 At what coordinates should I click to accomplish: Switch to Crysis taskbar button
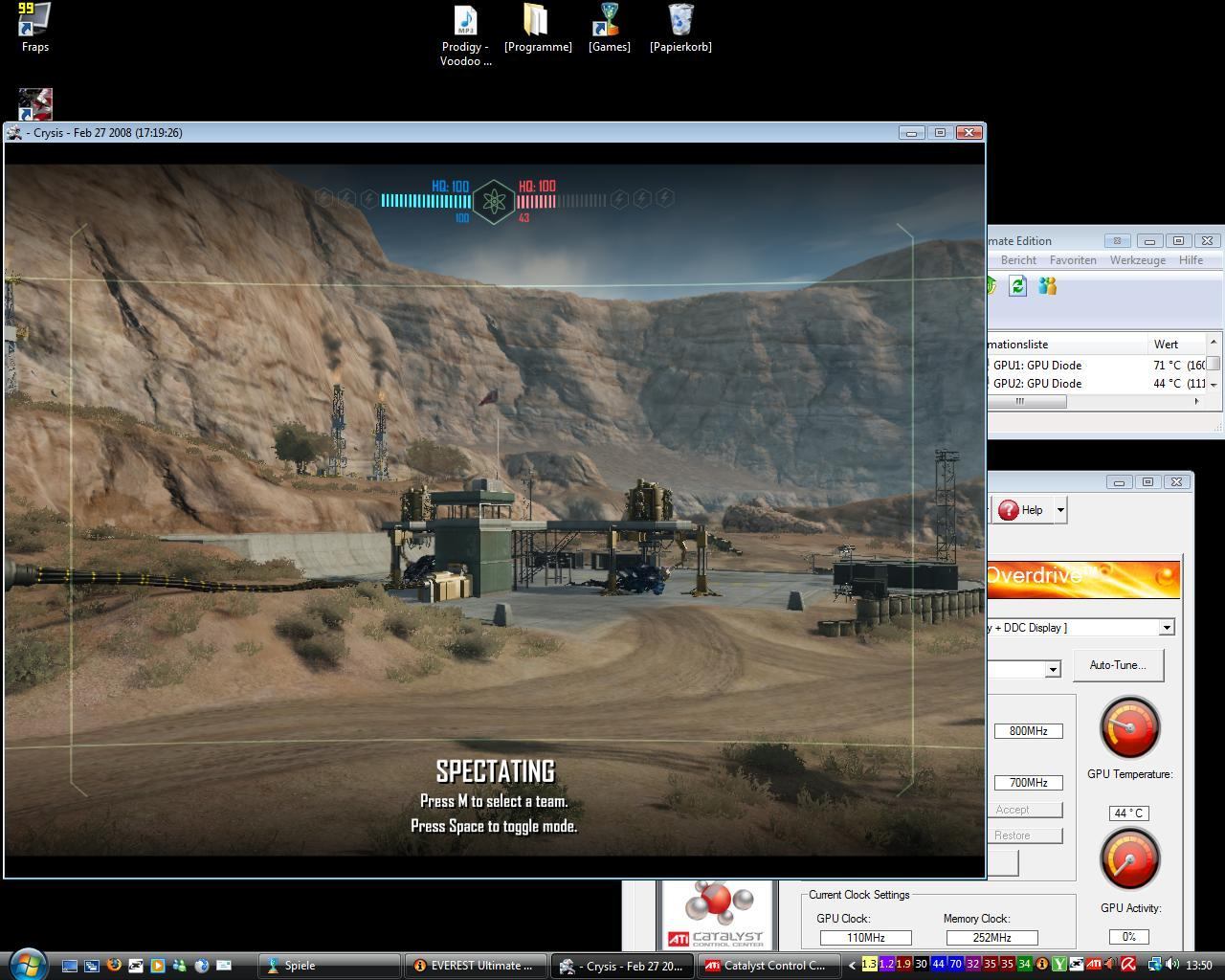[622, 966]
